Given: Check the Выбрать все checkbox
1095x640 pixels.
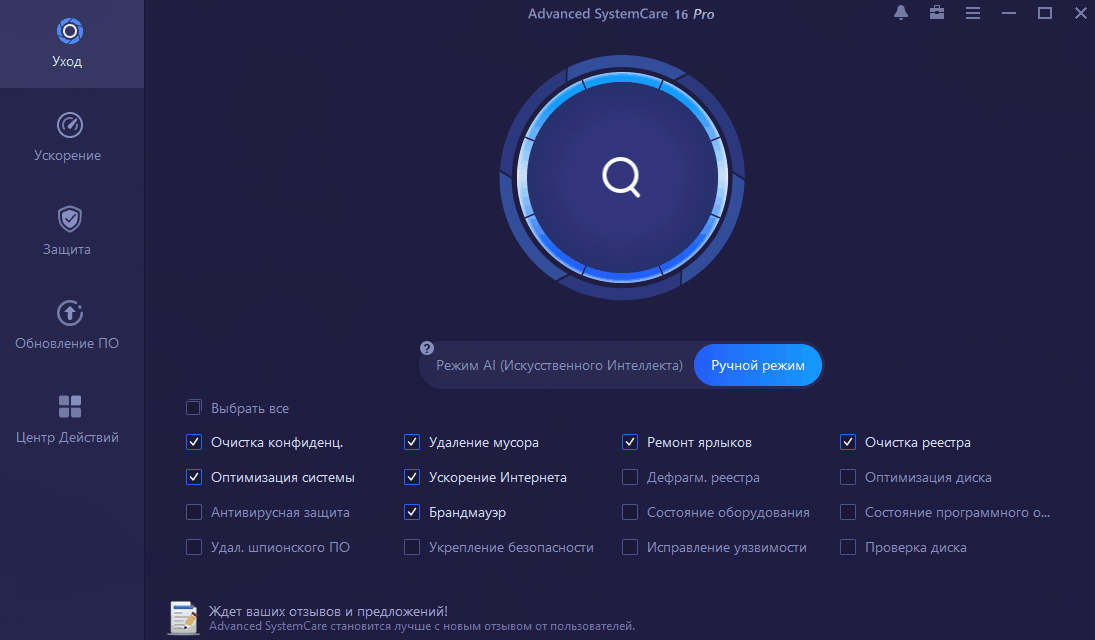Looking at the screenshot, I should pos(193,407).
